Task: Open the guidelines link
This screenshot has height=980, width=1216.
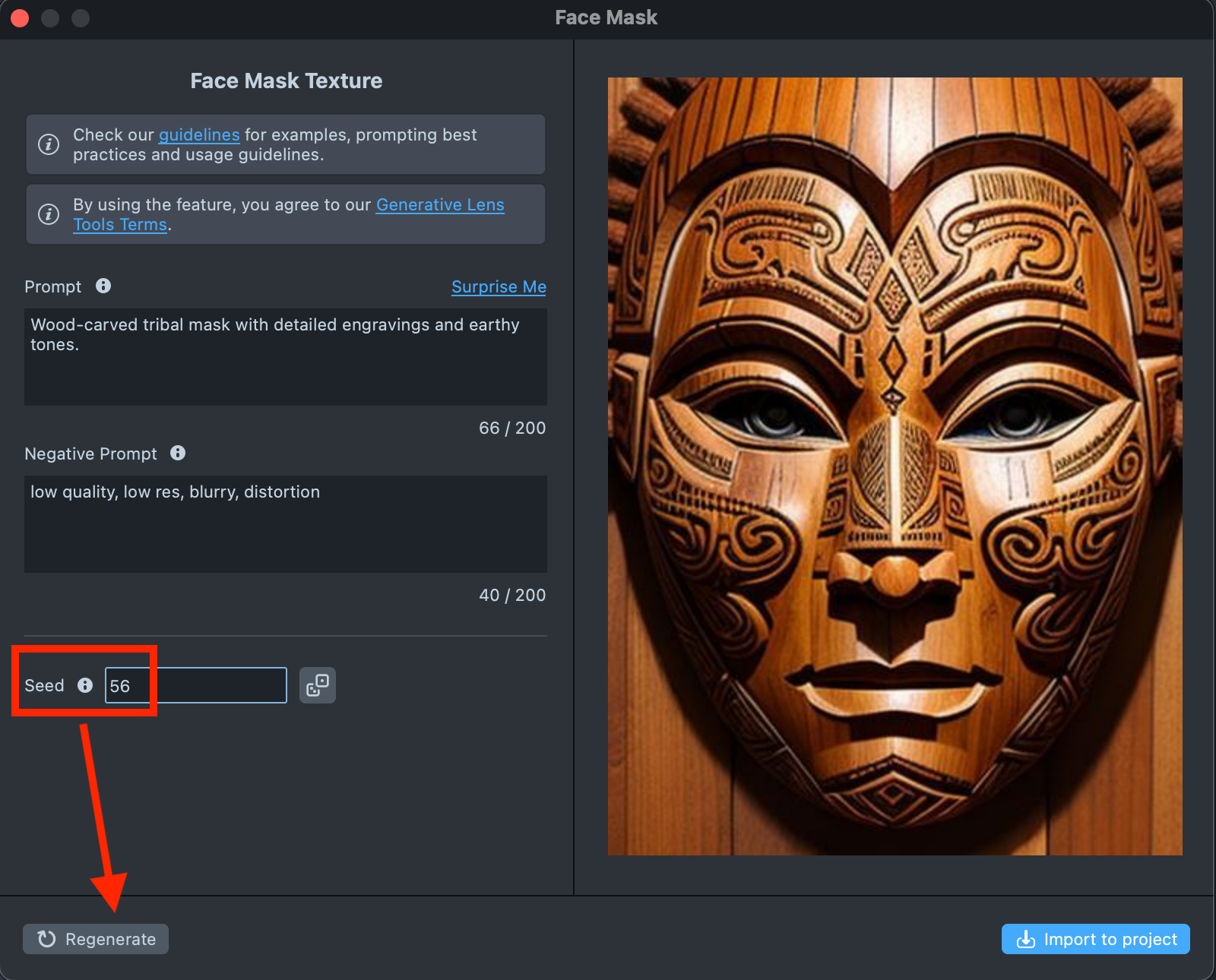Action: (199, 134)
